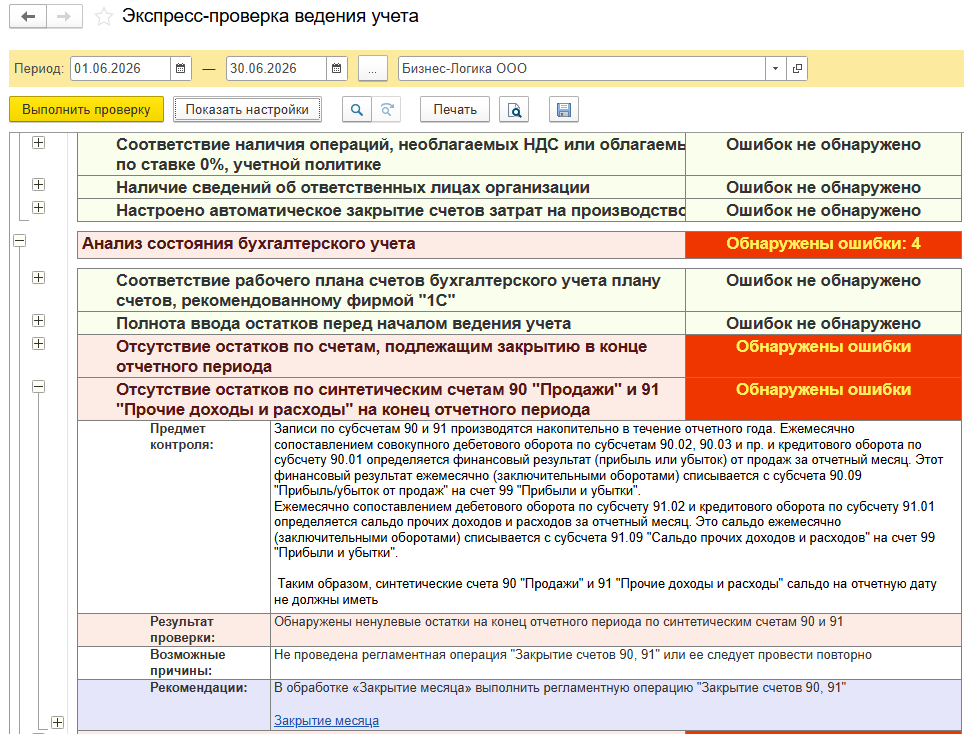Select the Возможные причины label

[188, 663]
